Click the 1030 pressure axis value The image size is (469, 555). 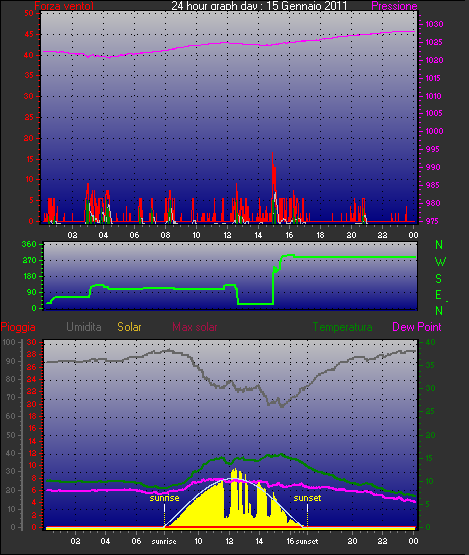tap(434, 24)
